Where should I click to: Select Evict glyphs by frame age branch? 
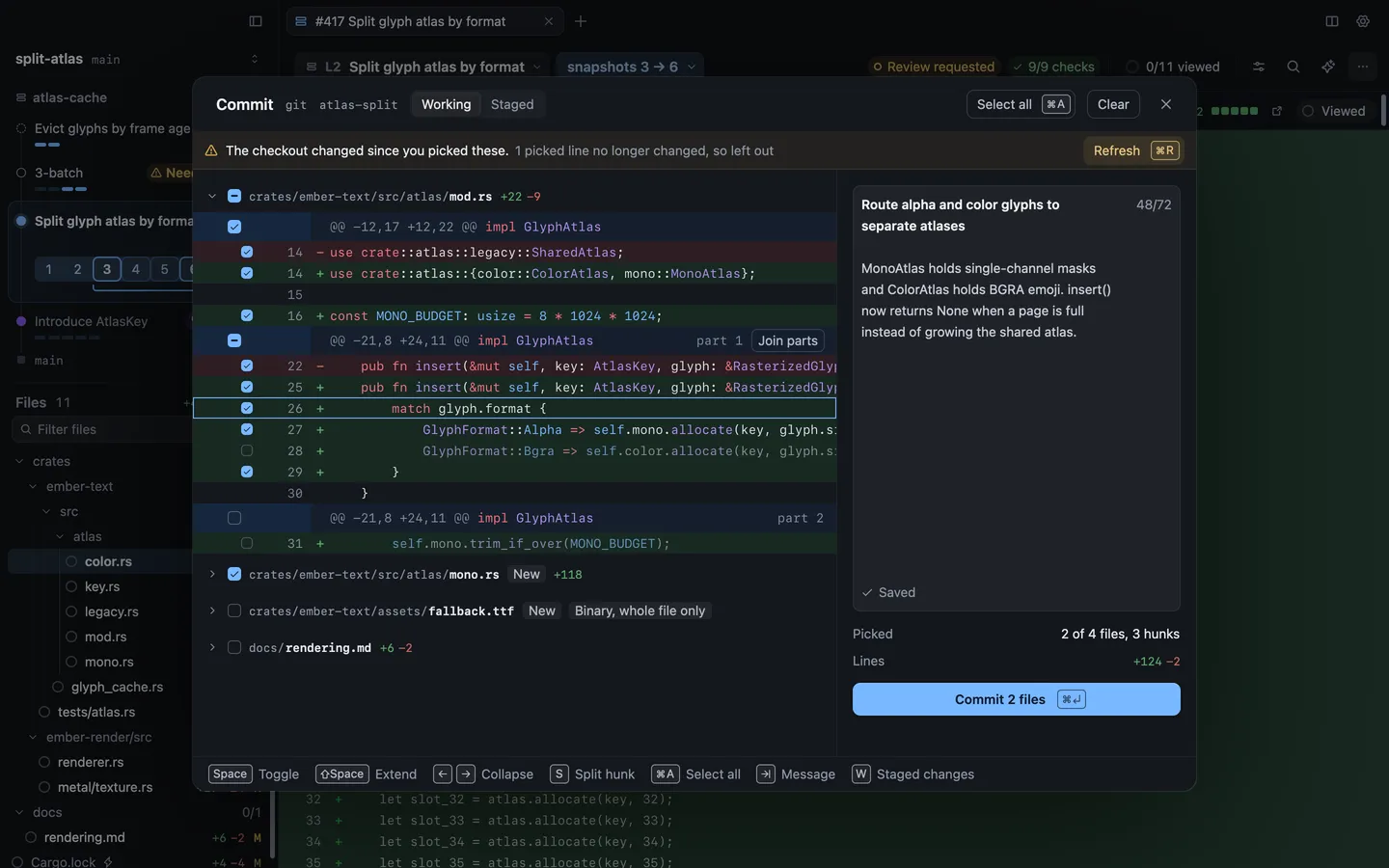112,128
